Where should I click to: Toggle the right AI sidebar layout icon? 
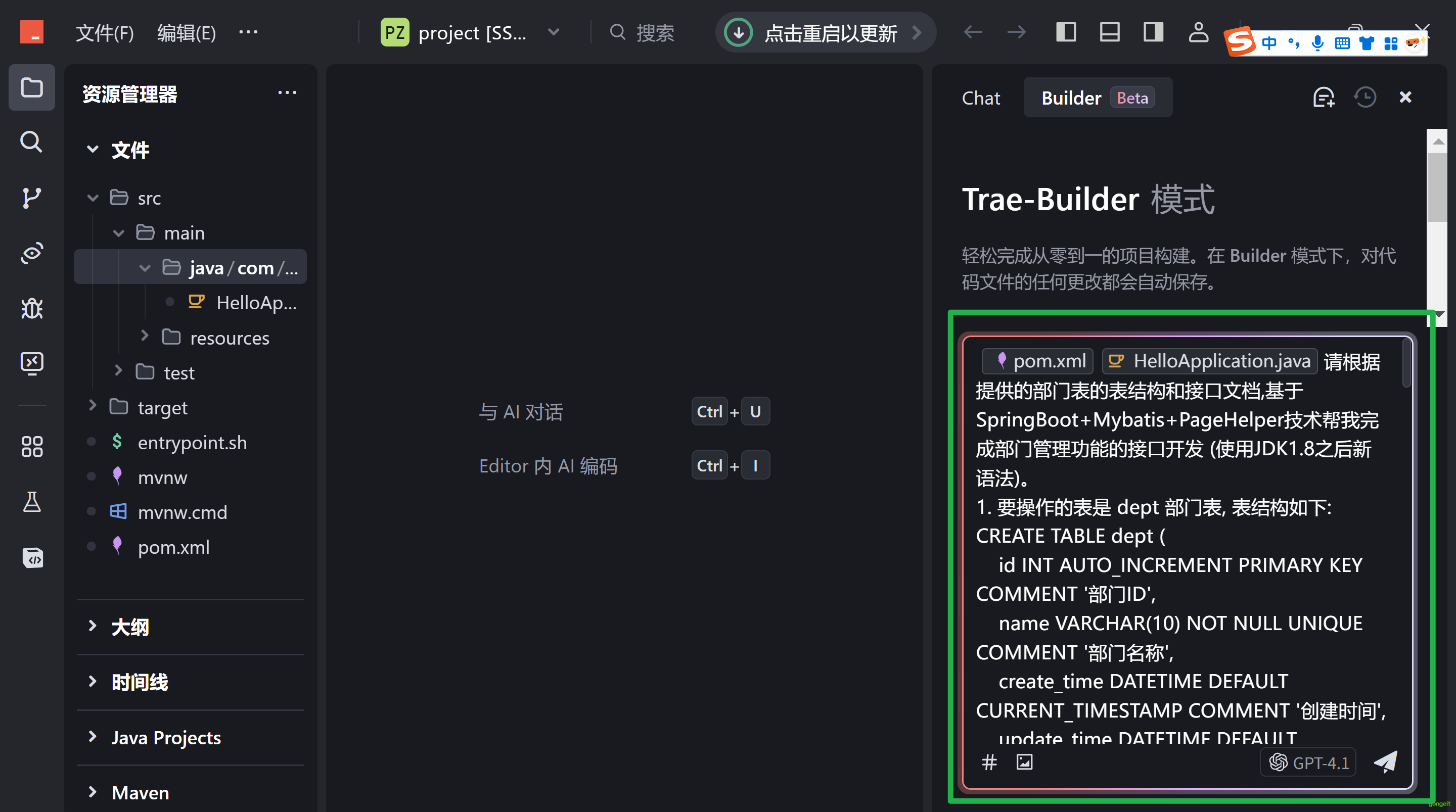1153,32
